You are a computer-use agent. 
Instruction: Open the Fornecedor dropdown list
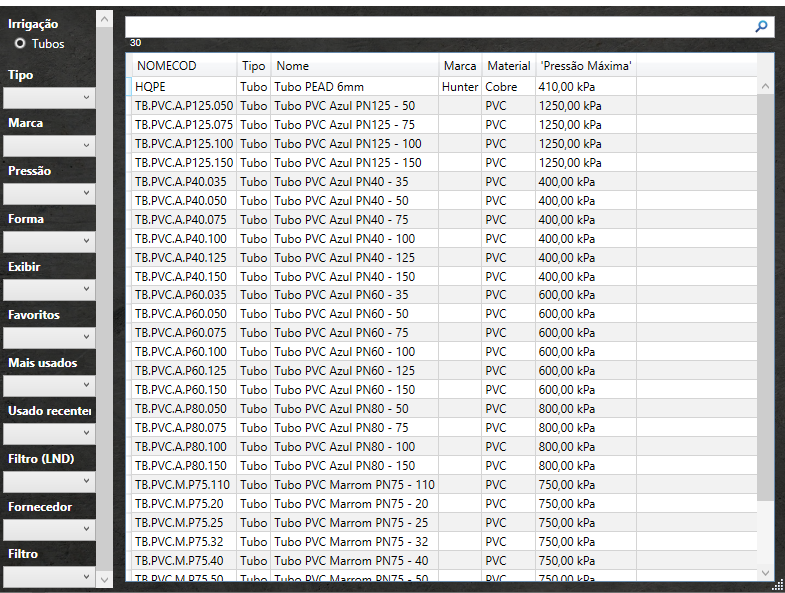point(48,530)
